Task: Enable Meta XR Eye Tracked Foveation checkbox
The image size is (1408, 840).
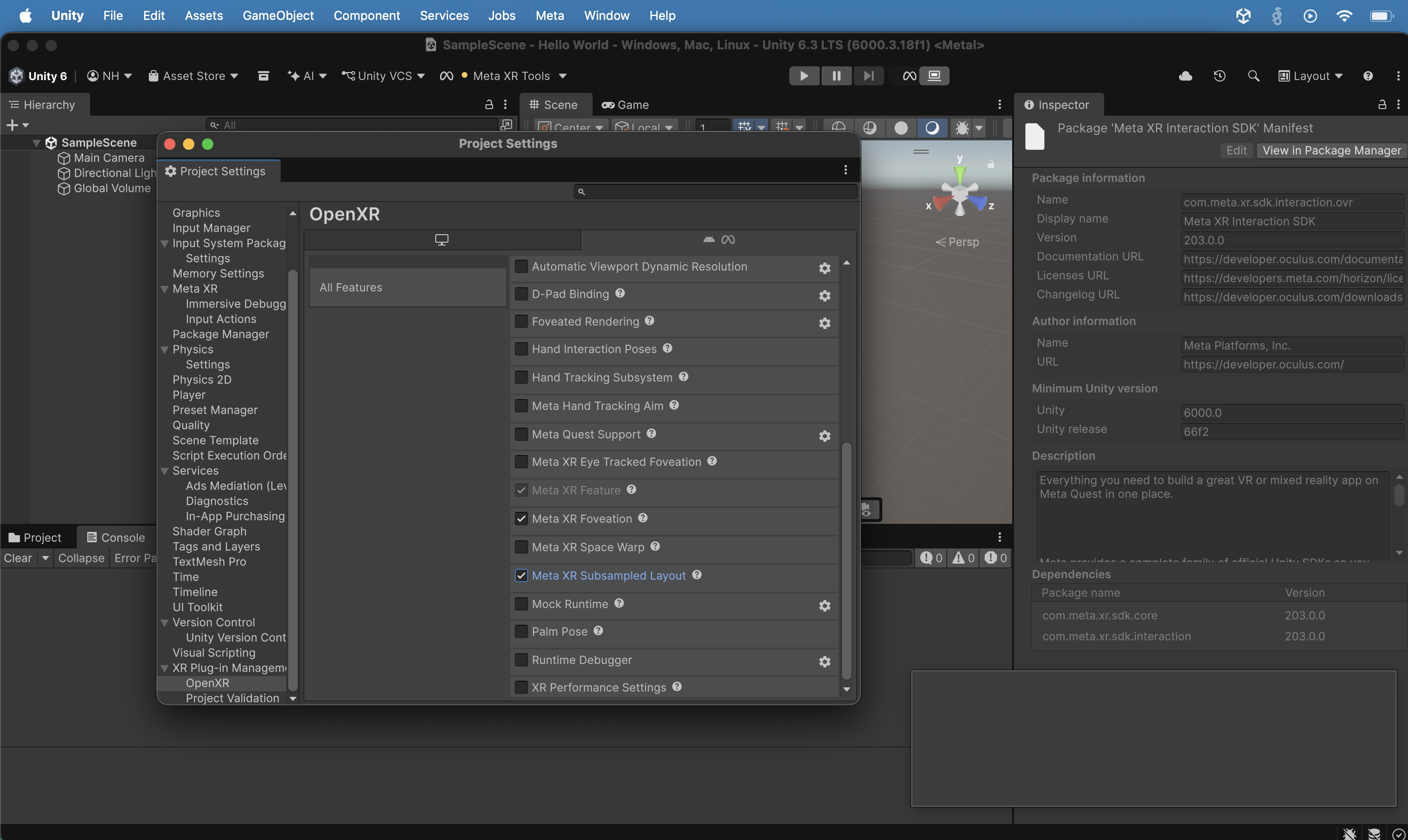Action: [x=521, y=462]
